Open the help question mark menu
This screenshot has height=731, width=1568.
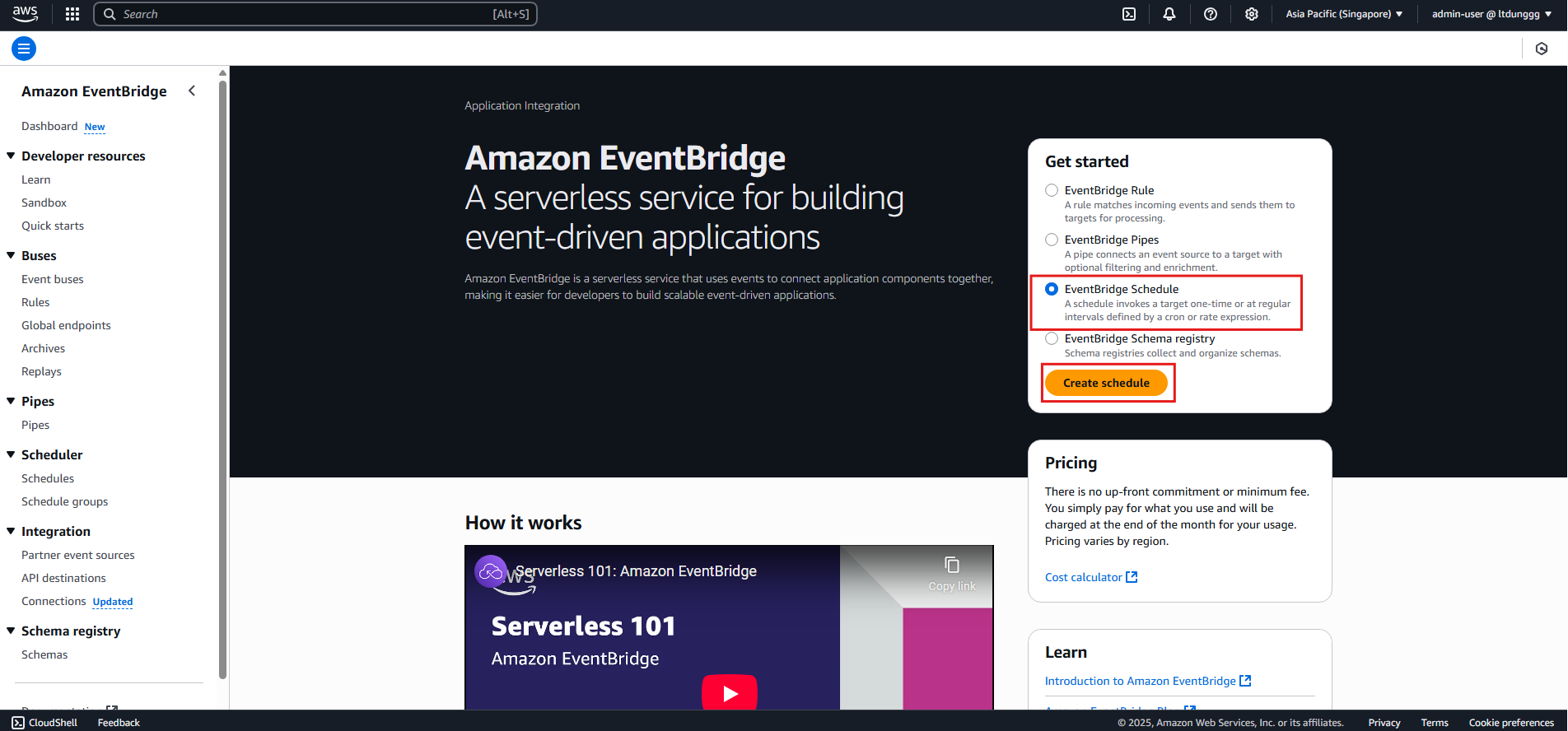click(1211, 14)
